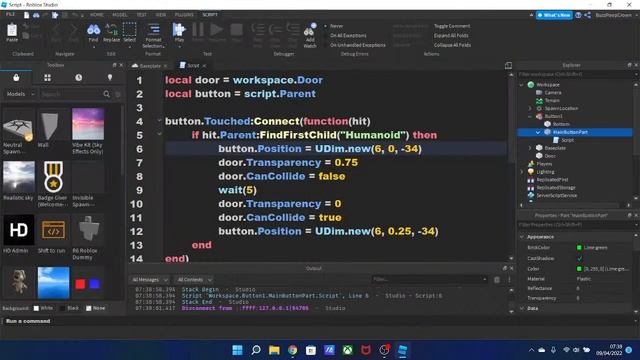Collapse code fold at line 4

159,120
